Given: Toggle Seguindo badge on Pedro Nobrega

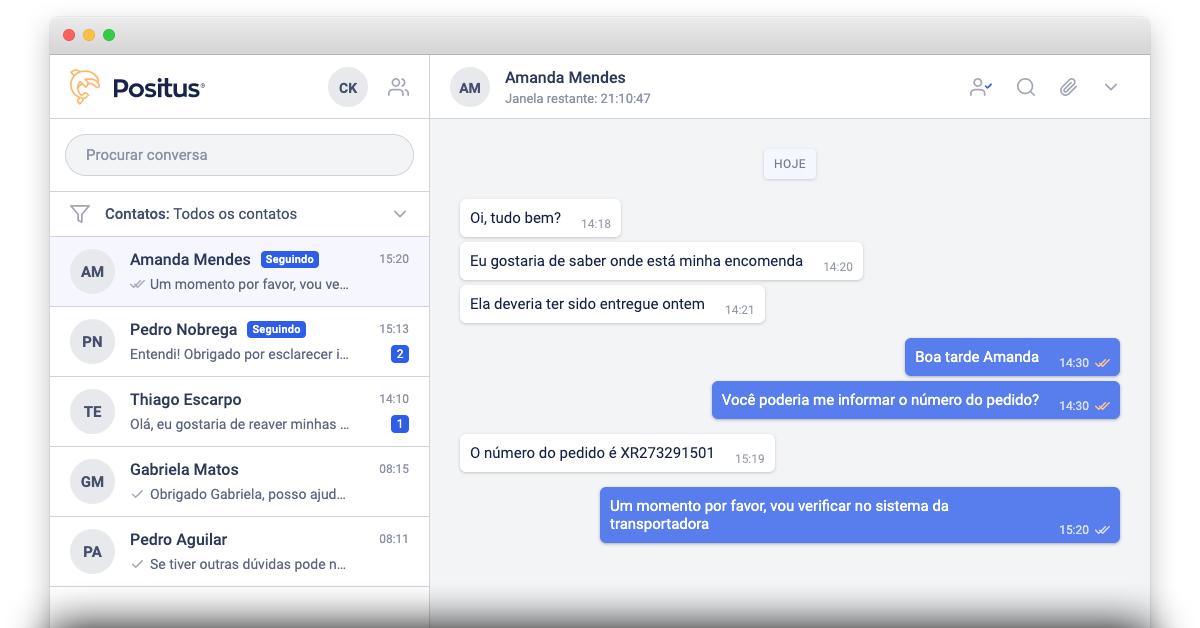Looking at the screenshot, I should pos(275,329).
